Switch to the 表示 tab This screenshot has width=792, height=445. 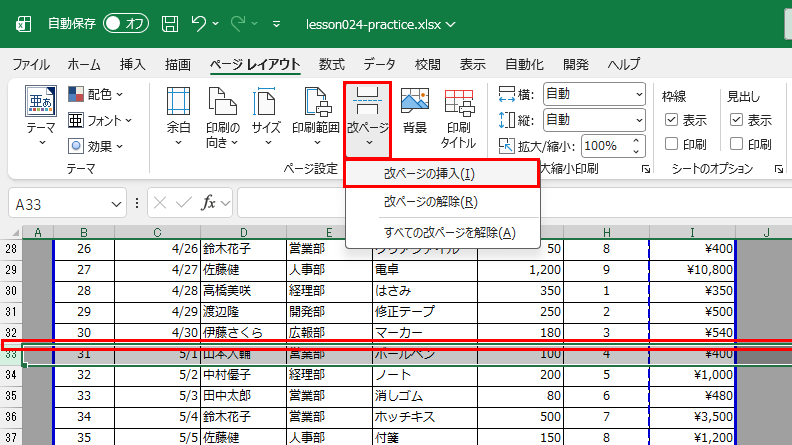472,65
